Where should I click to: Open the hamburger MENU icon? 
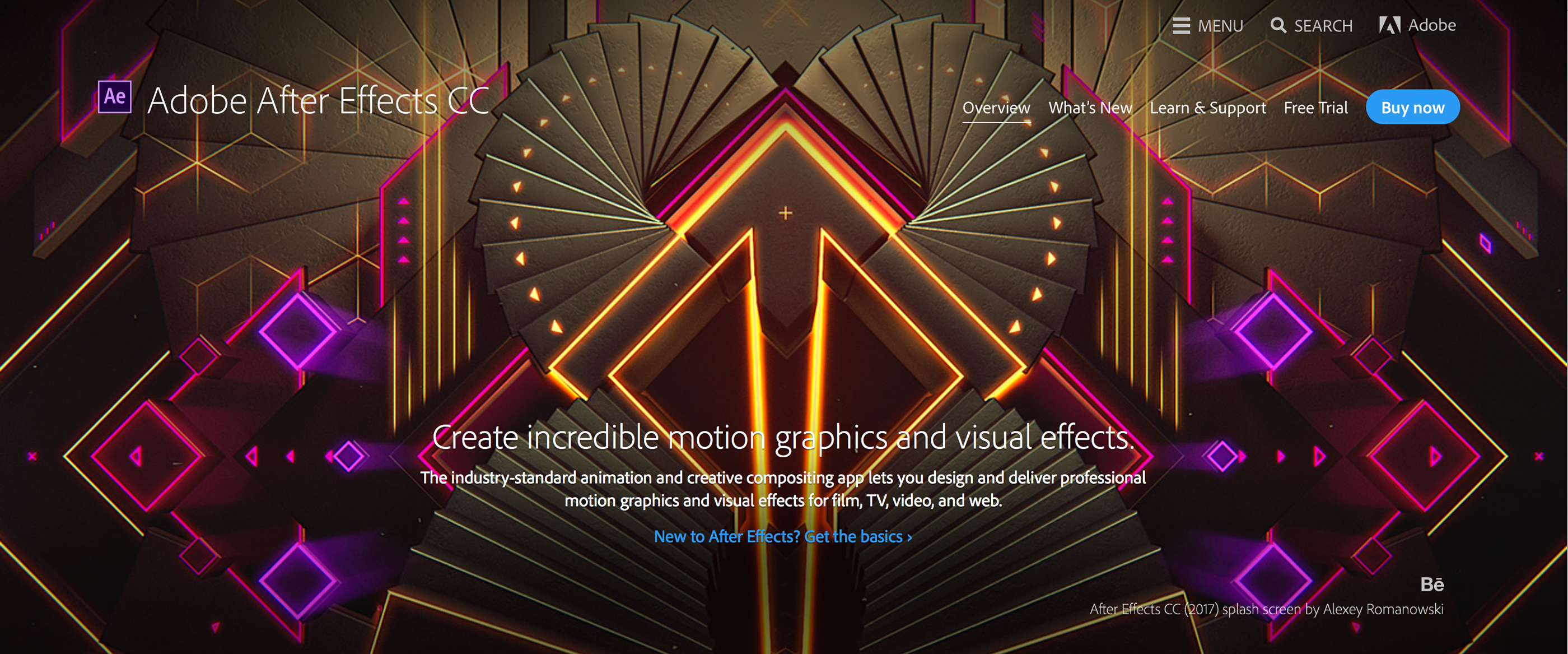point(1181,26)
